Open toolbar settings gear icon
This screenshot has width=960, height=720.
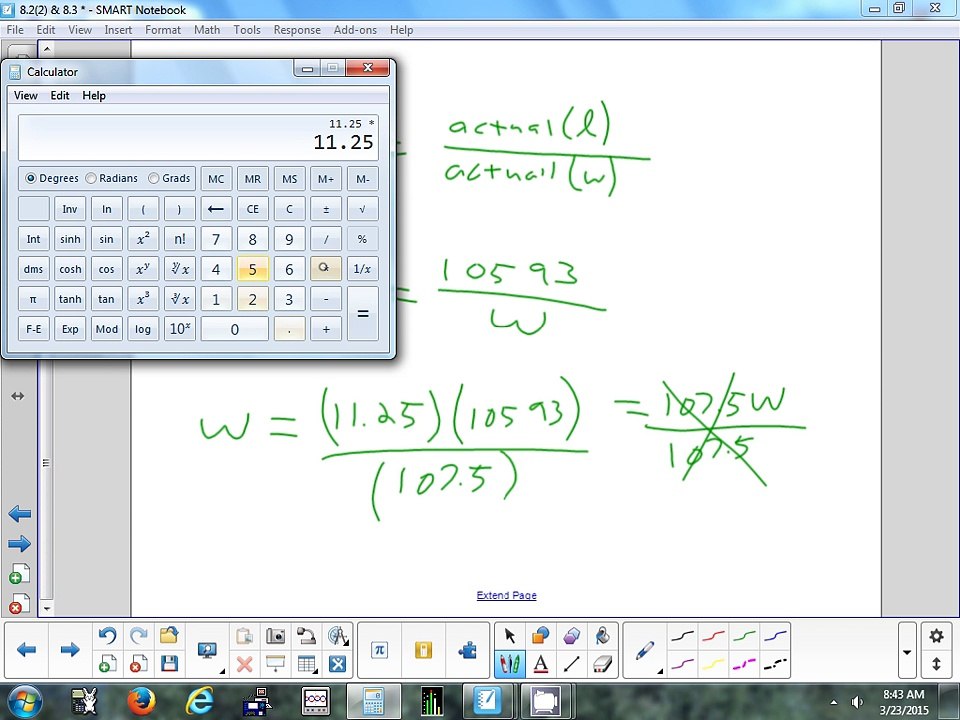click(x=936, y=636)
